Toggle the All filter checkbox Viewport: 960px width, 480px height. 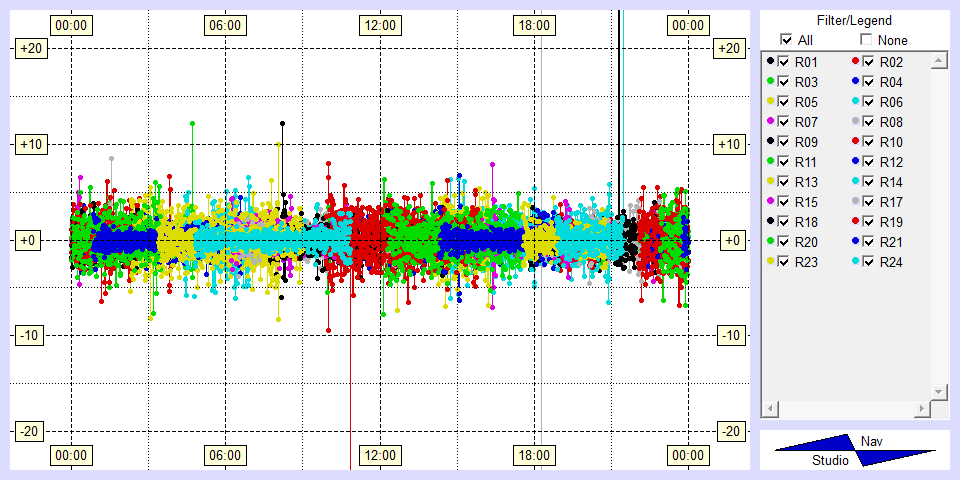point(786,40)
